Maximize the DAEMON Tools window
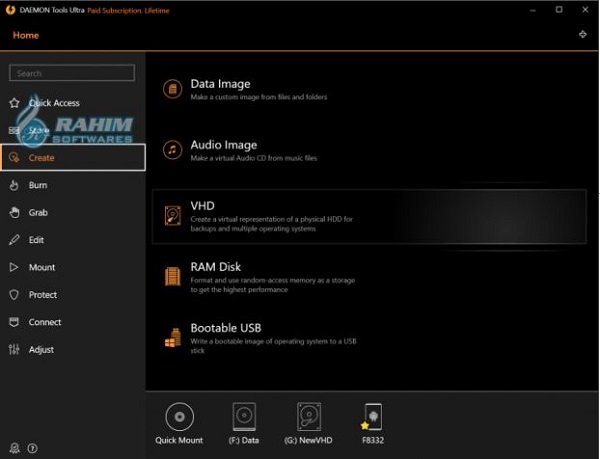Image resolution: width=600 pixels, height=459 pixels. pyautogui.click(x=559, y=10)
